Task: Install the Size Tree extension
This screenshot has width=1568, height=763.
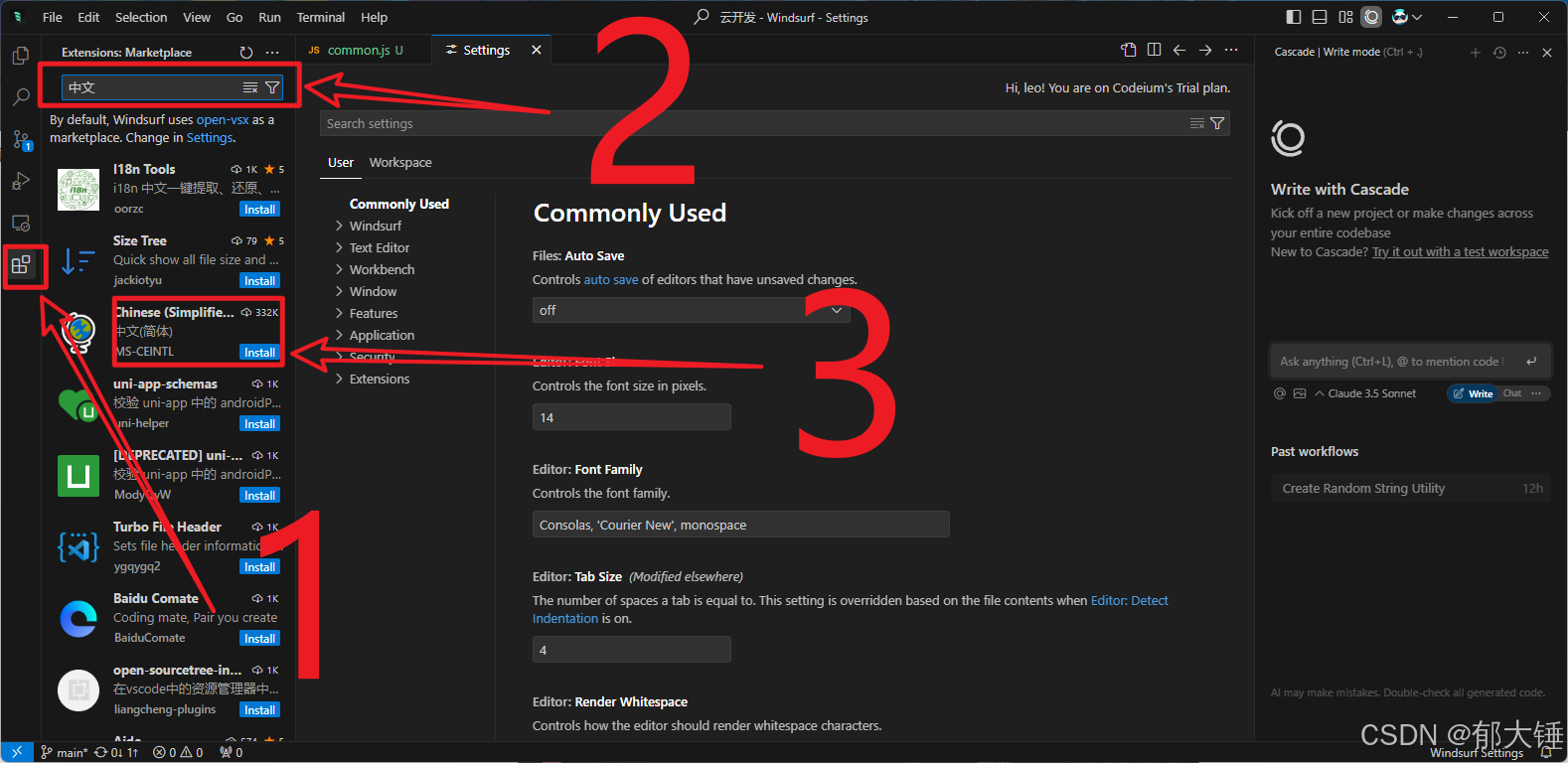Action: click(260, 280)
